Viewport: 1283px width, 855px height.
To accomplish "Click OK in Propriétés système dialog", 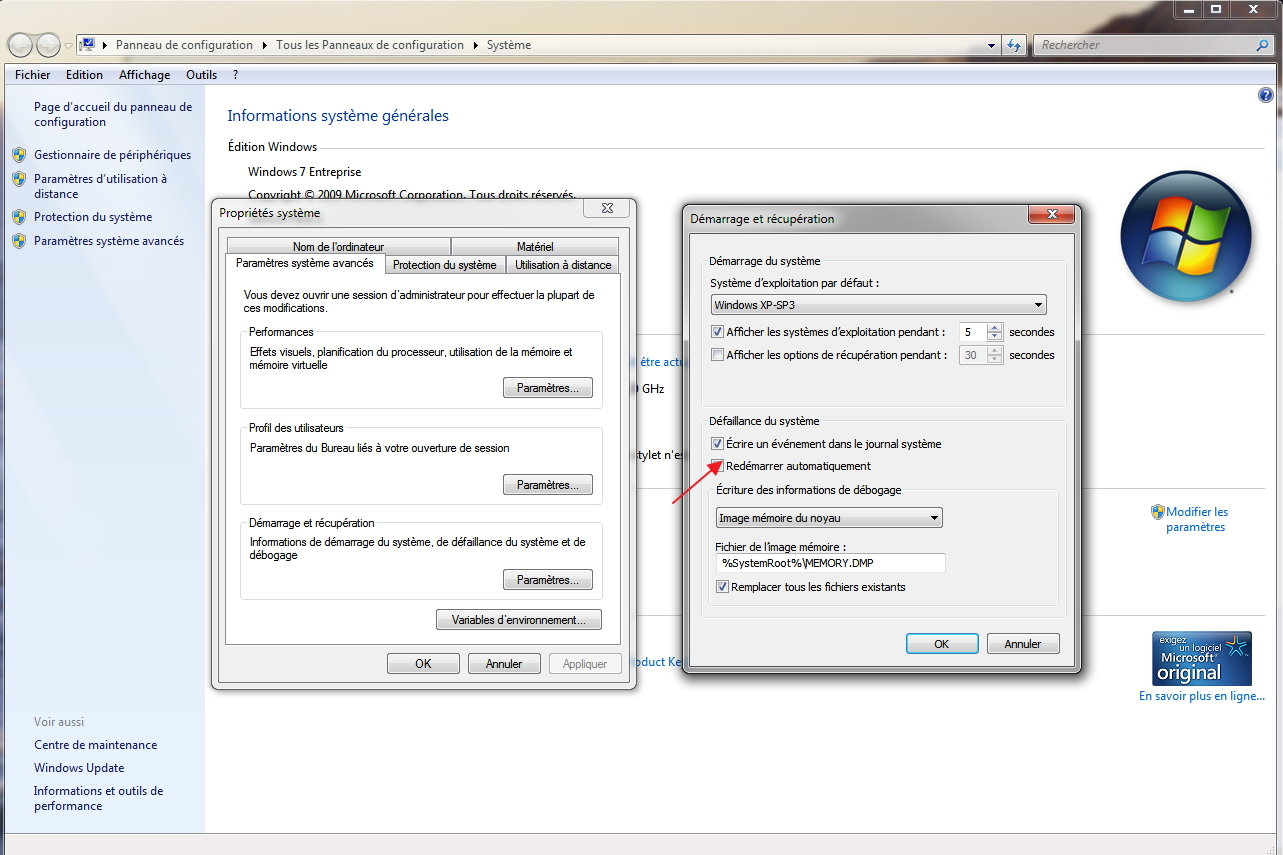I will click(423, 663).
